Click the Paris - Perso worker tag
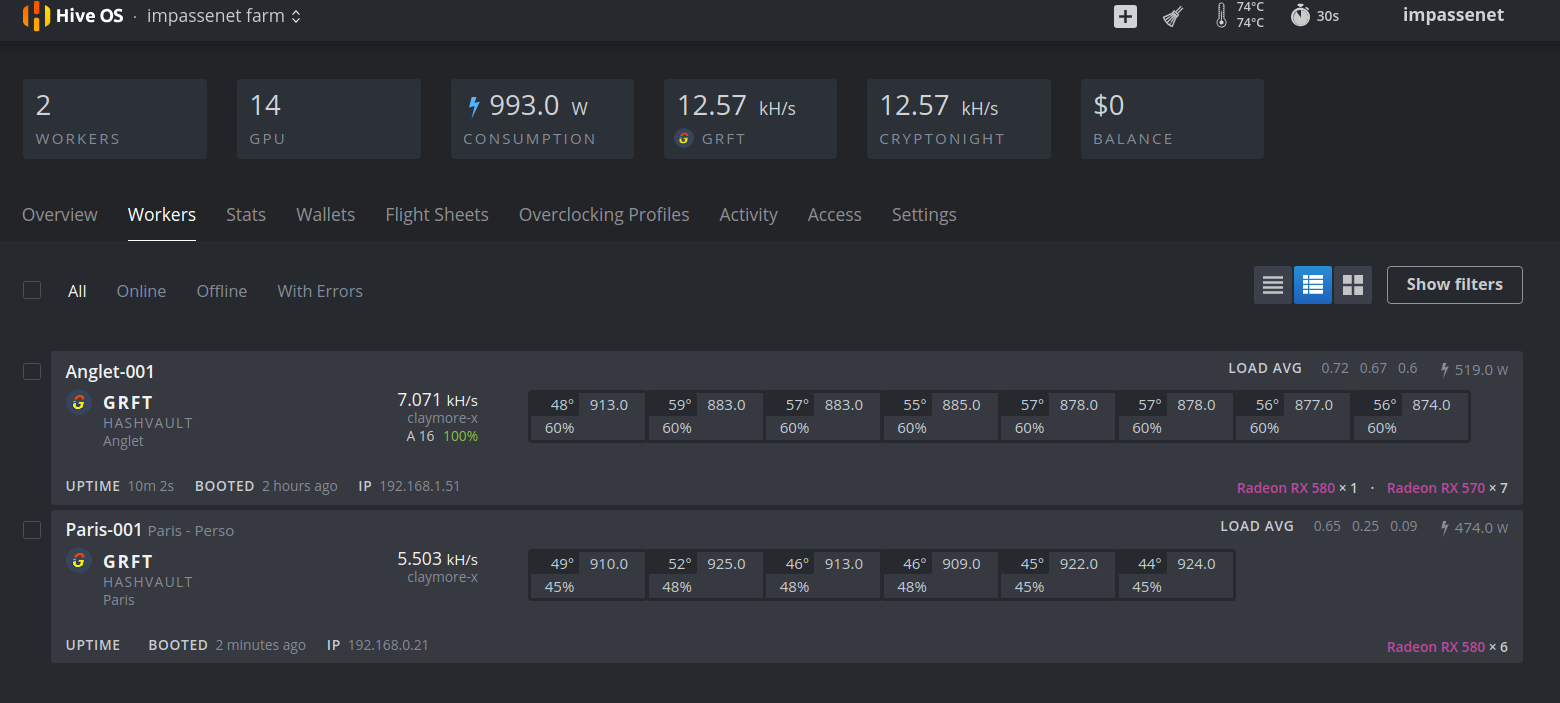 point(191,531)
